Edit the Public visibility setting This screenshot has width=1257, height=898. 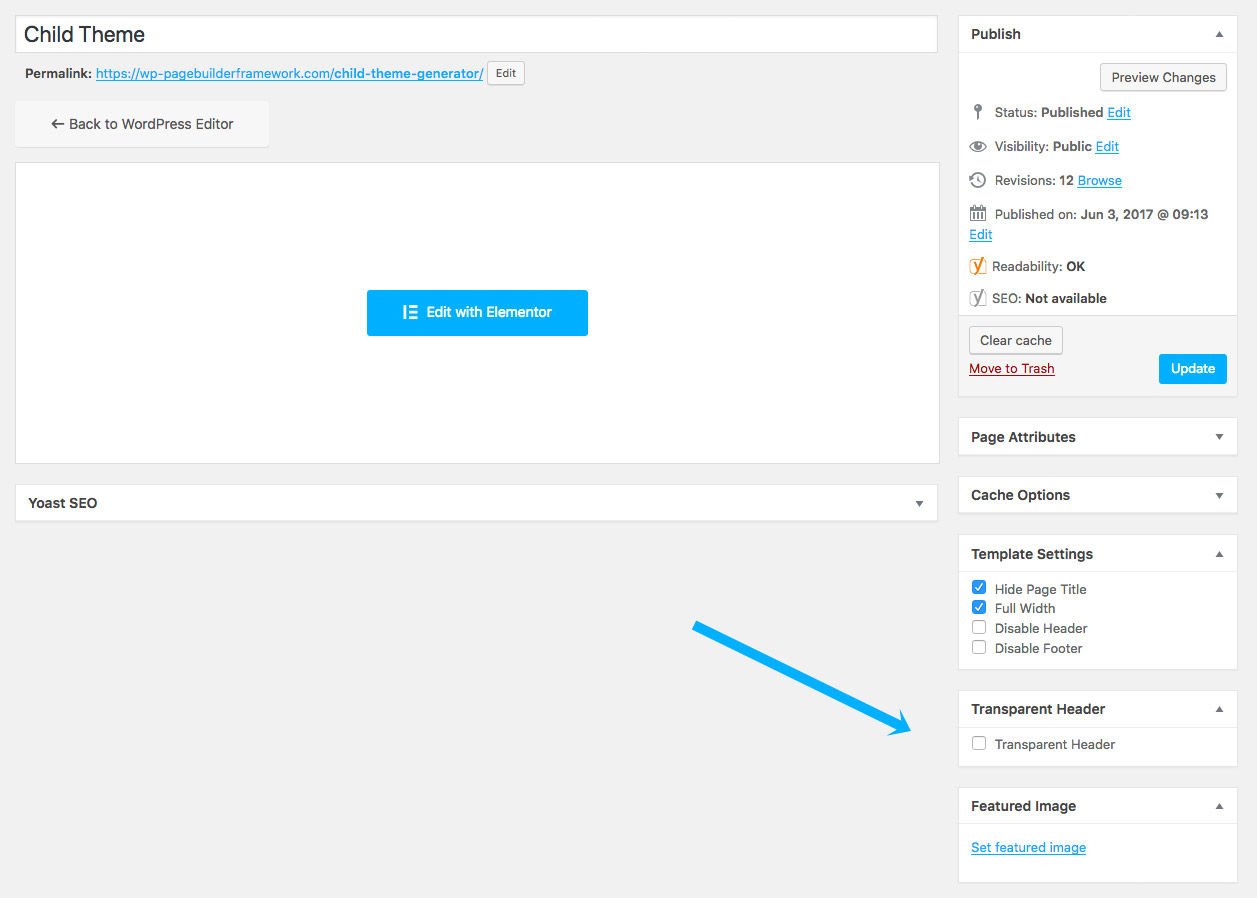[1107, 146]
